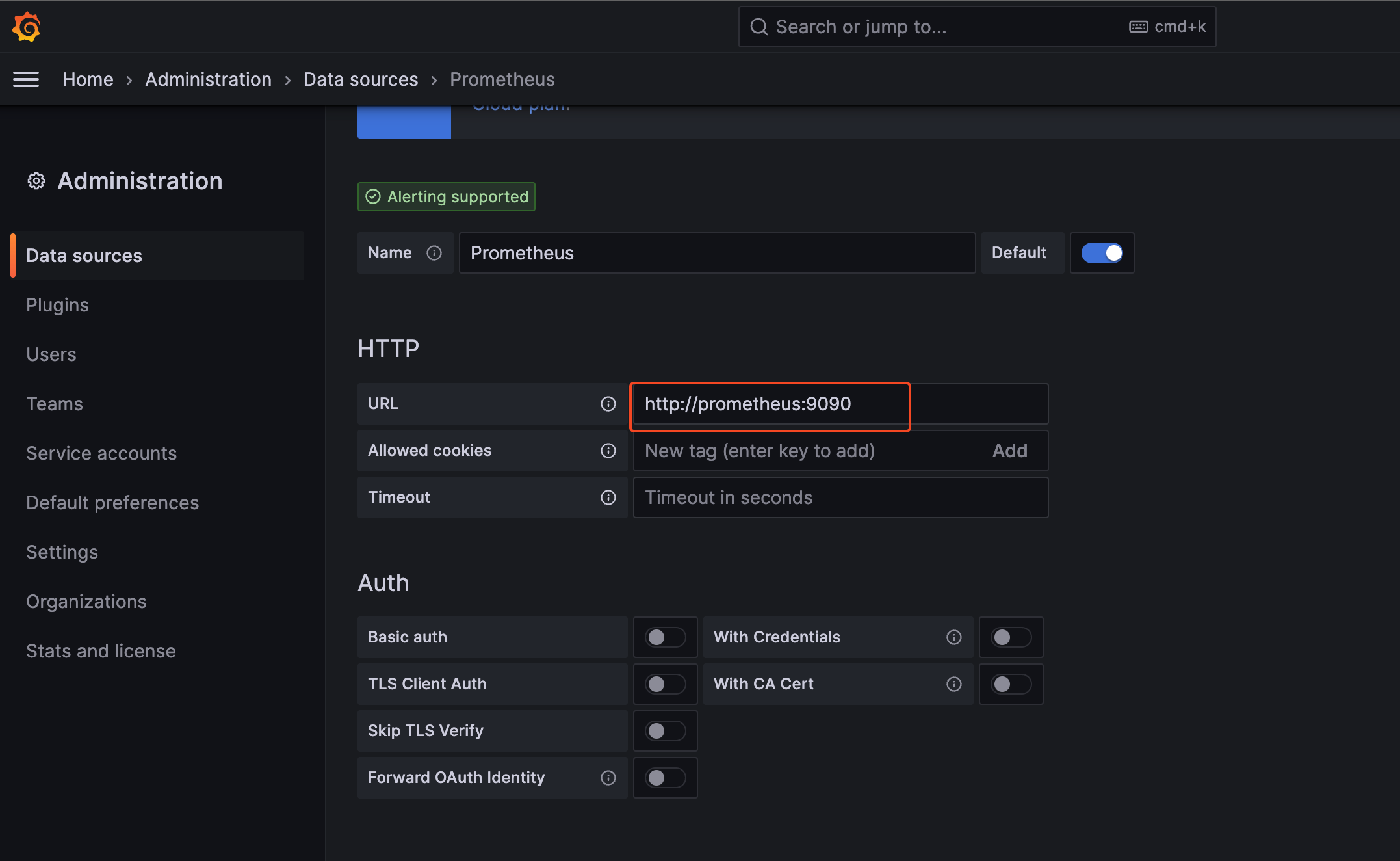Click Add button for allowed cookies
1400x861 pixels.
pyautogui.click(x=1009, y=451)
